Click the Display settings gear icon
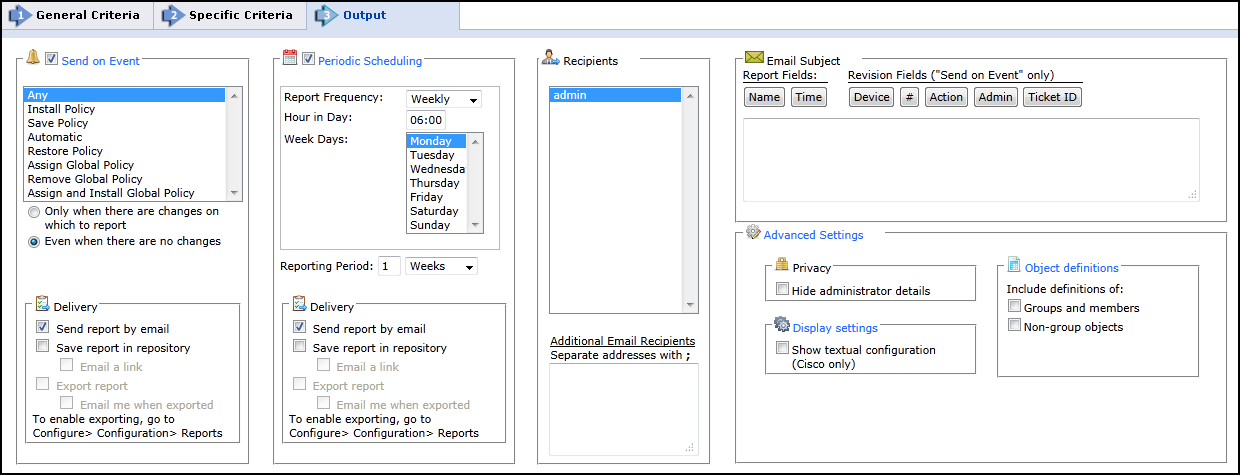The image size is (1240, 475). tap(782, 325)
